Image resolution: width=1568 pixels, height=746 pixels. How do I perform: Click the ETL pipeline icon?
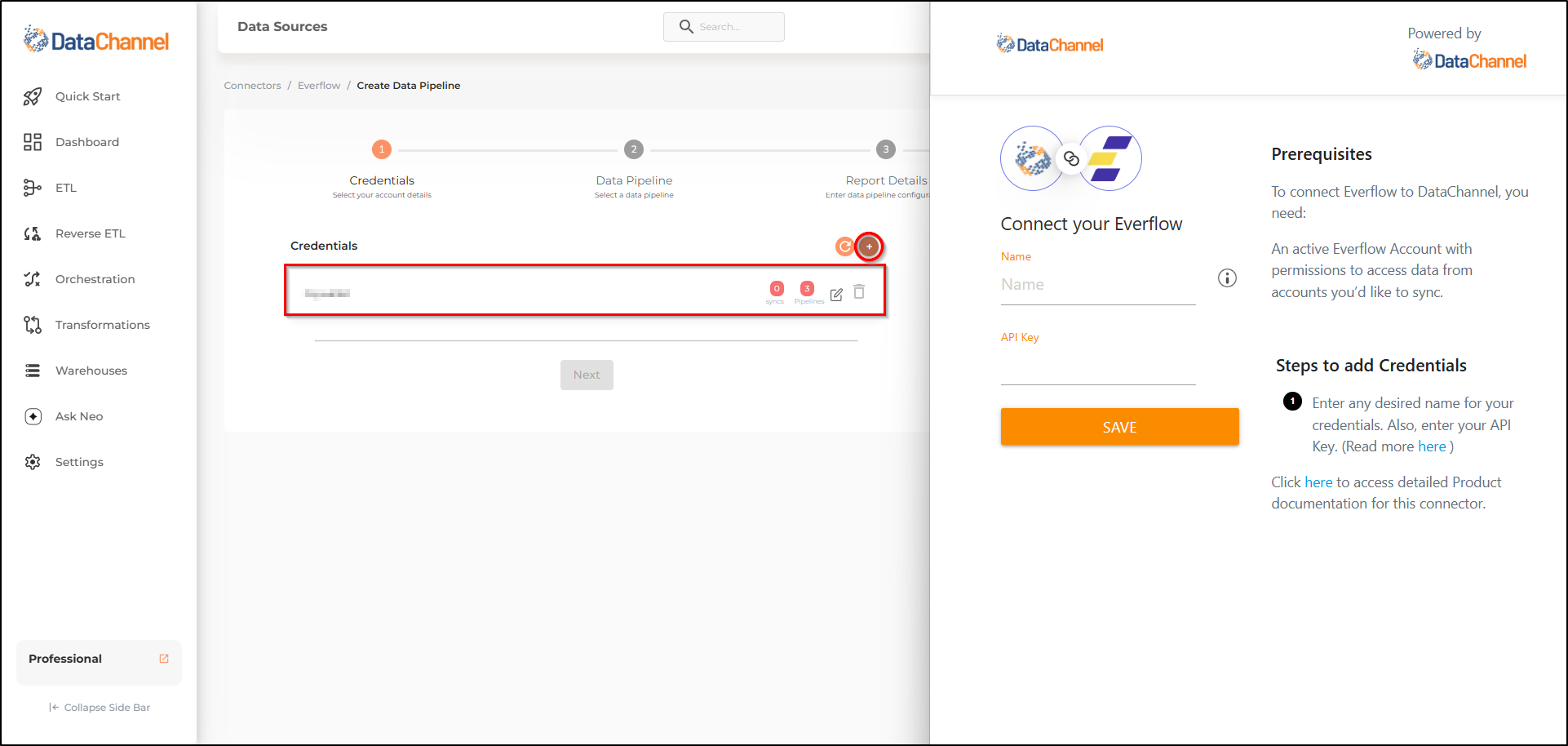(x=33, y=188)
